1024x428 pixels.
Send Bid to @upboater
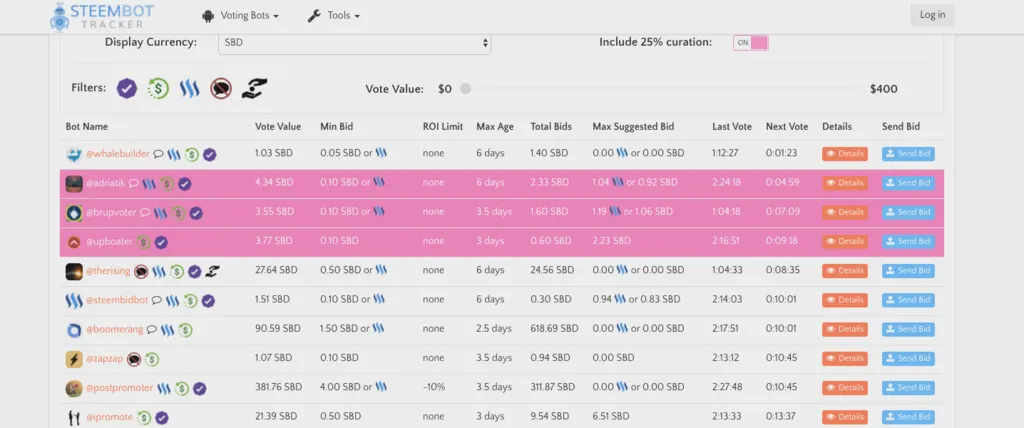pos(908,241)
